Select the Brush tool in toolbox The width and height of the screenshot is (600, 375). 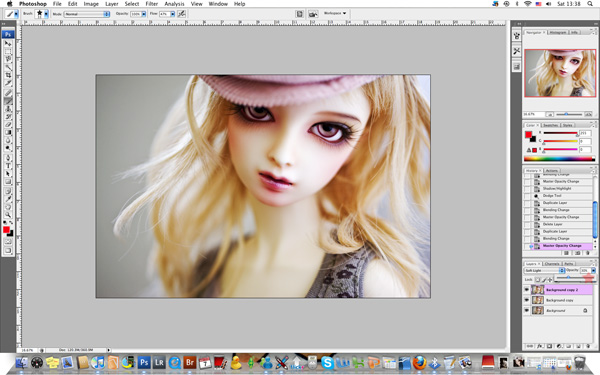click(8, 101)
